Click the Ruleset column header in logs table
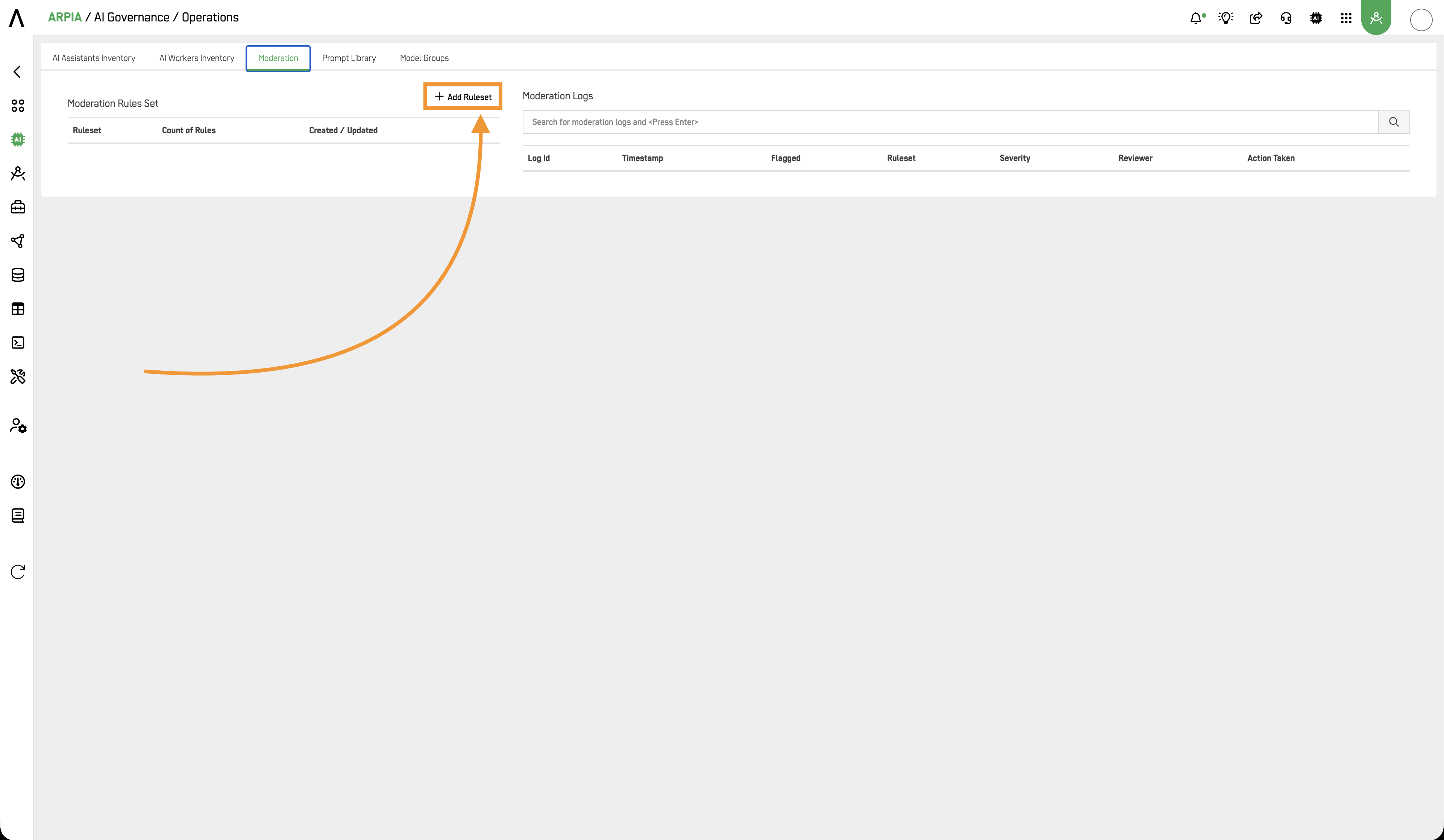The width and height of the screenshot is (1444, 840). [x=901, y=158]
